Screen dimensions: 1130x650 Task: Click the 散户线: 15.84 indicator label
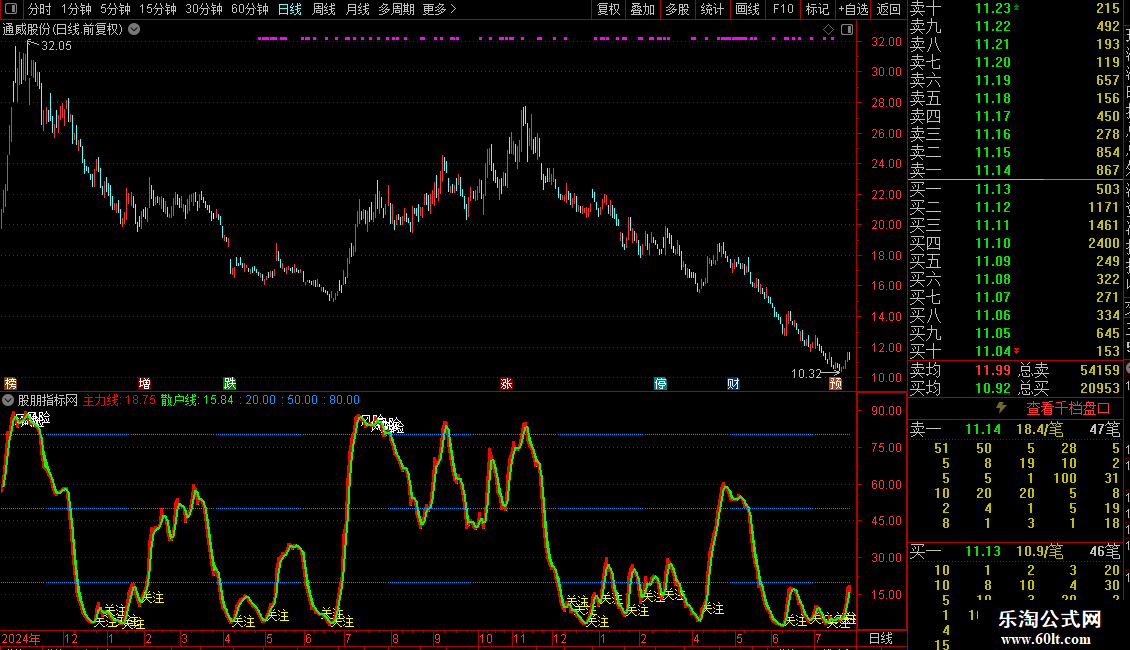coord(197,400)
